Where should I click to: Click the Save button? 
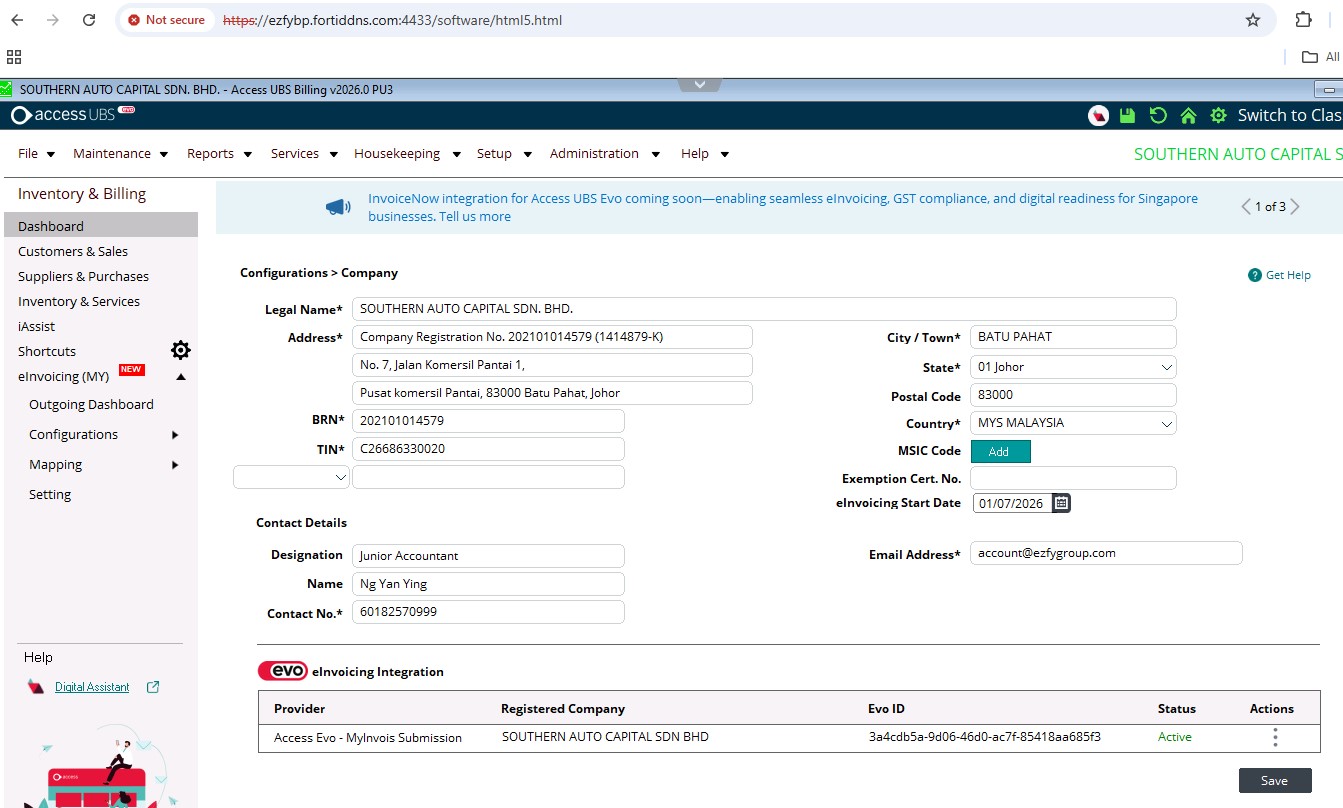(x=1275, y=781)
